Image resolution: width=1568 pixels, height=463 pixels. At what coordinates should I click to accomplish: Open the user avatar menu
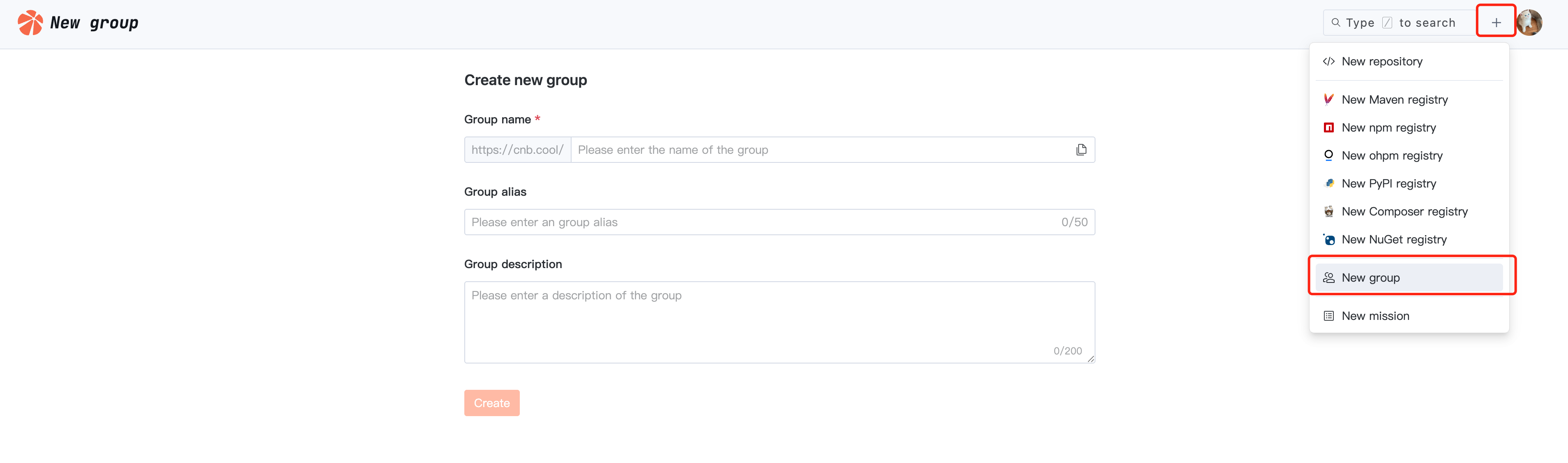tap(1530, 23)
